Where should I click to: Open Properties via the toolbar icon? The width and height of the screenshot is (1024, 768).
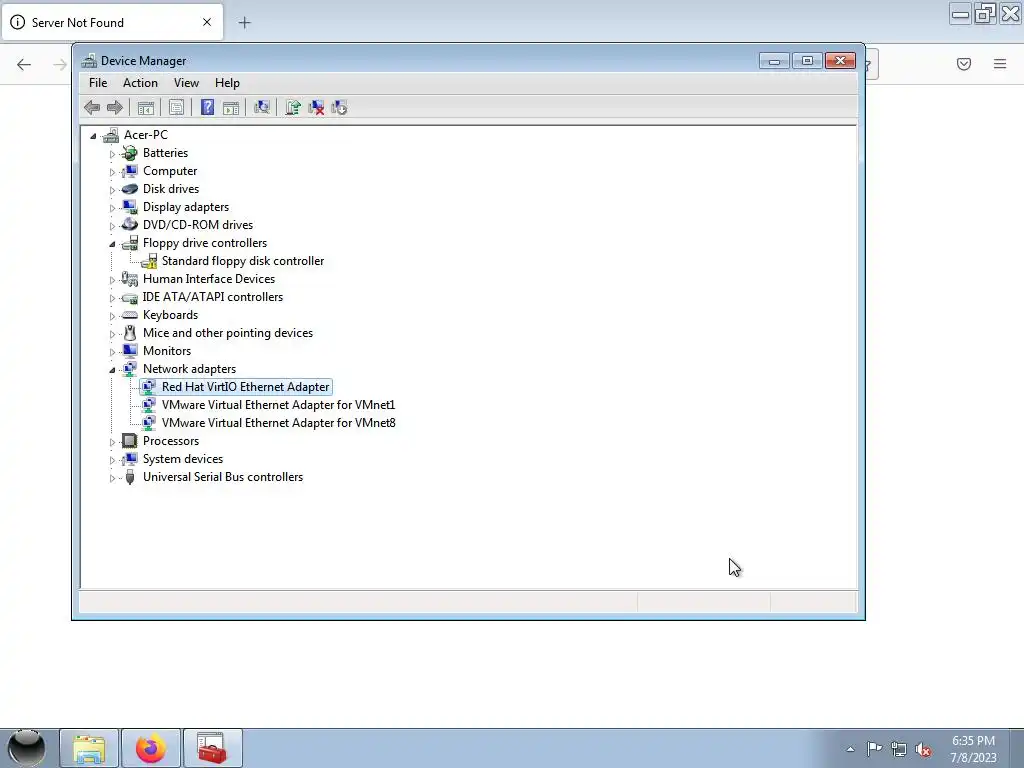point(176,108)
